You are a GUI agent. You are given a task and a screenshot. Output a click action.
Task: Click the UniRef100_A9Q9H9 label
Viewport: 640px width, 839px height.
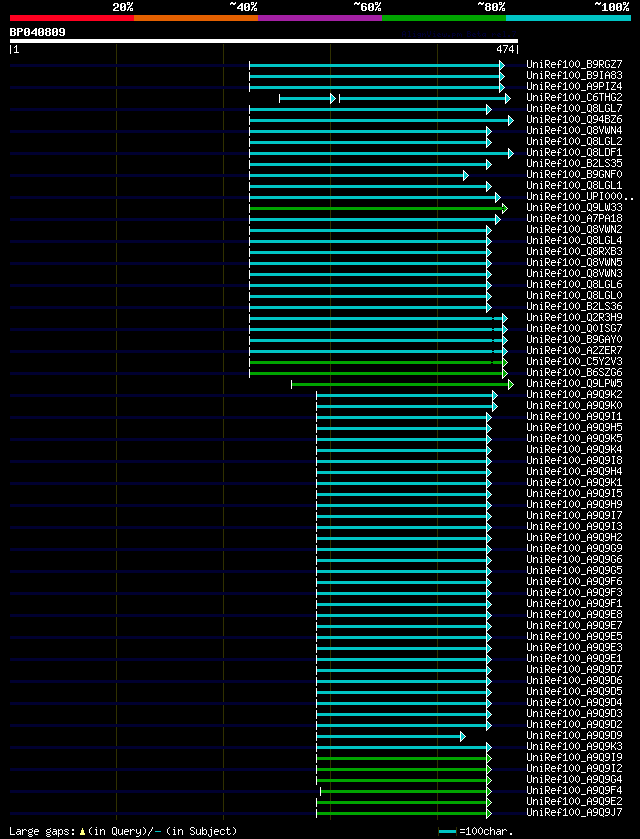[x=574, y=504]
